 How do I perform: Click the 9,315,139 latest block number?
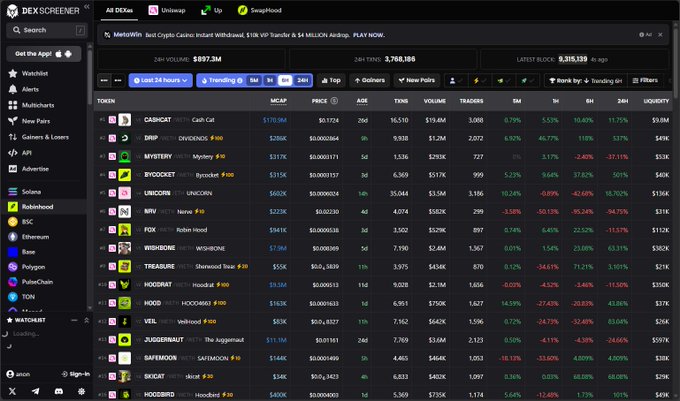(572, 59)
